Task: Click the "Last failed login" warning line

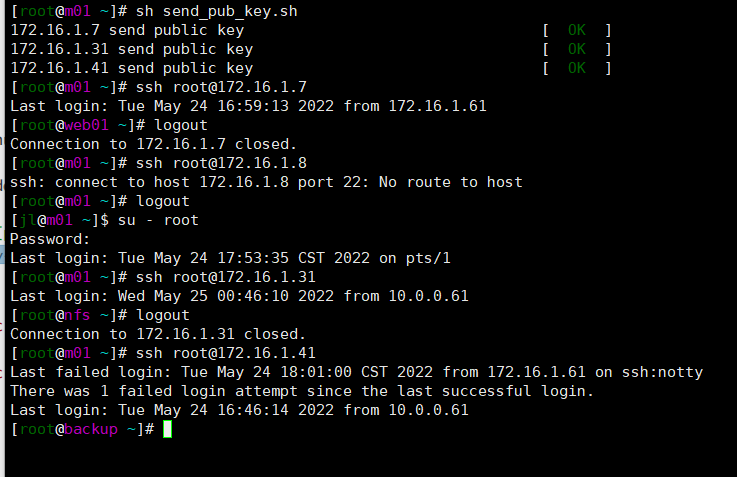Action: (x=356, y=372)
